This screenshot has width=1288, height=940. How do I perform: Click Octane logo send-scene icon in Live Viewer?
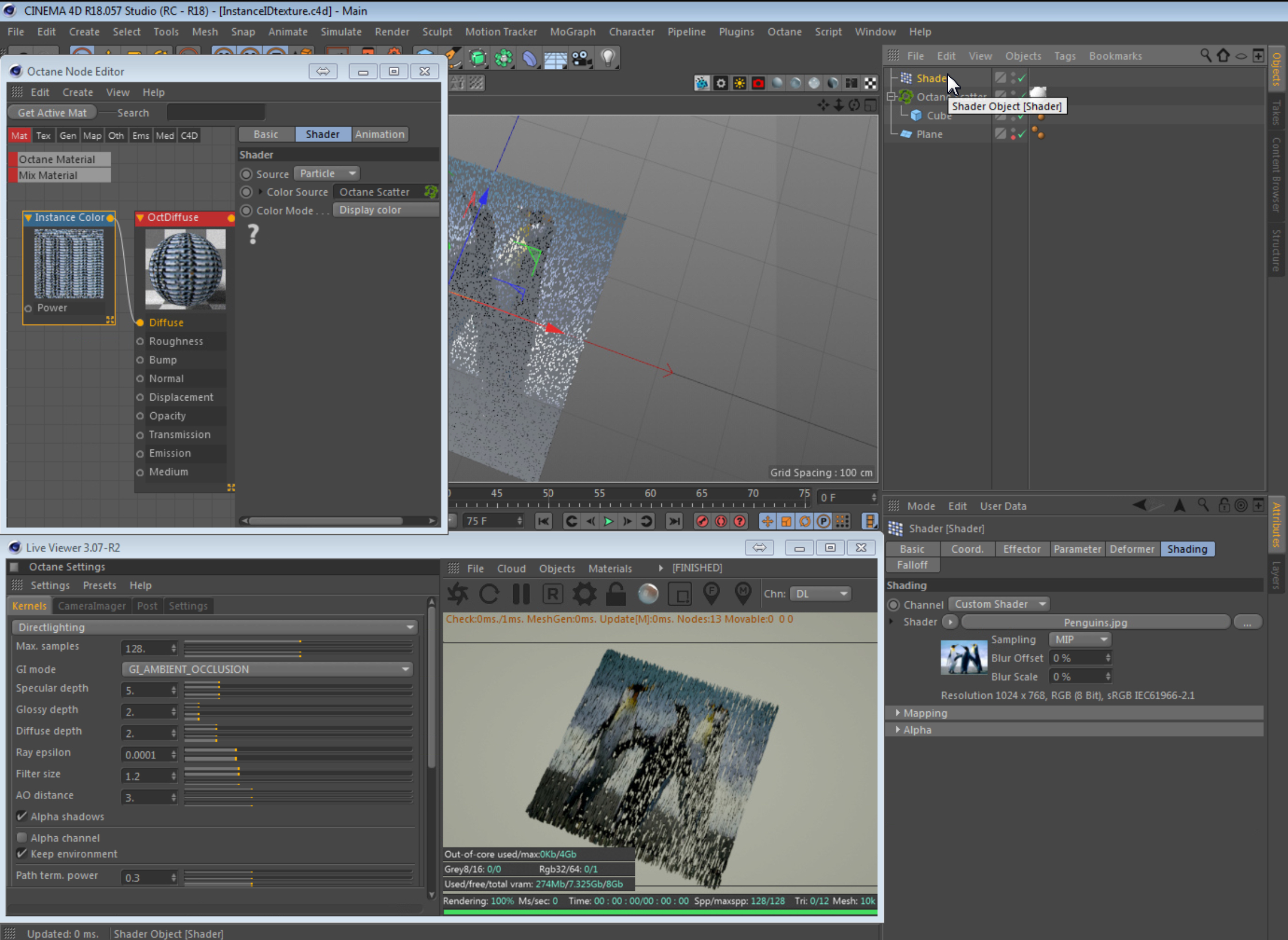[x=458, y=594]
